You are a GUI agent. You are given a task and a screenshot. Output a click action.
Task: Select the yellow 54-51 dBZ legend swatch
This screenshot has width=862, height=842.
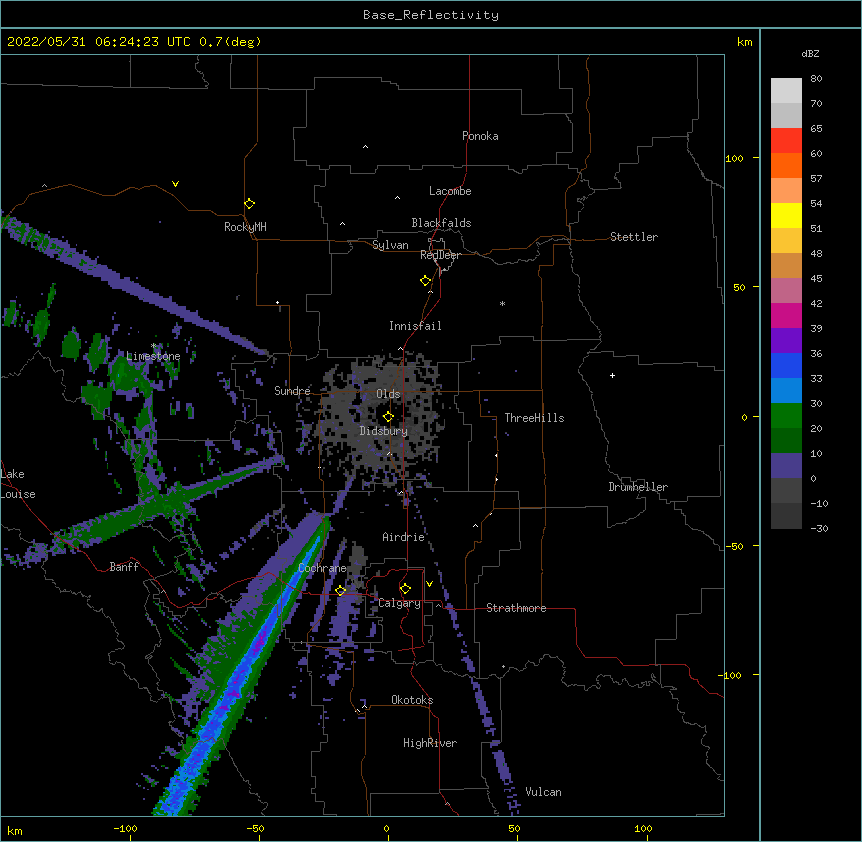point(786,215)
